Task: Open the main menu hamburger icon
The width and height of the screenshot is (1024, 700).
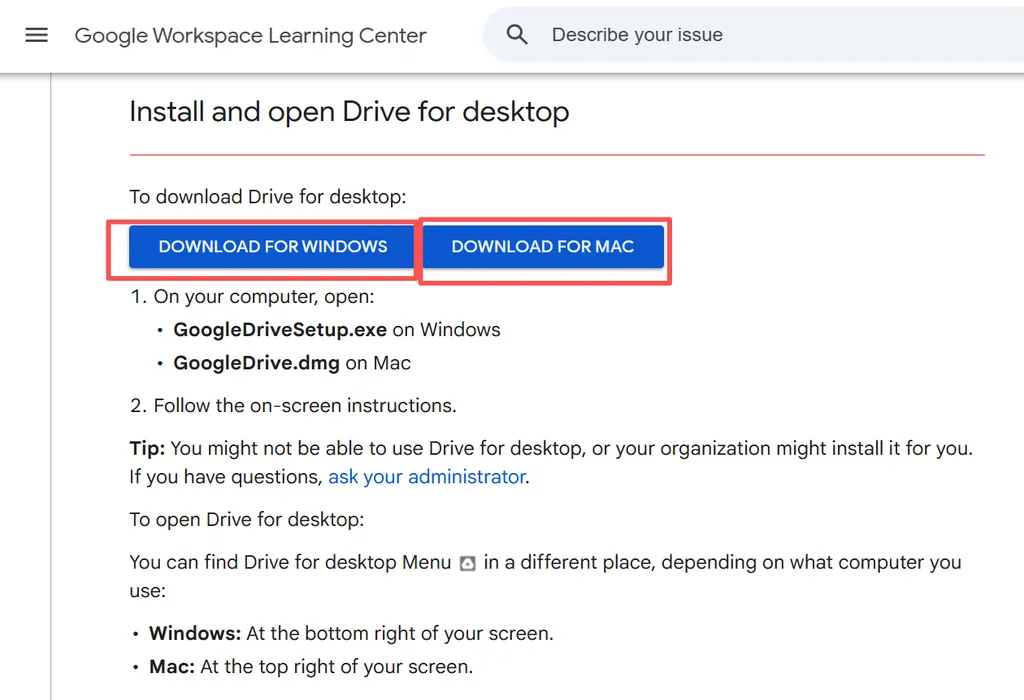Action: pyautogui.click(x=36, y=35)
